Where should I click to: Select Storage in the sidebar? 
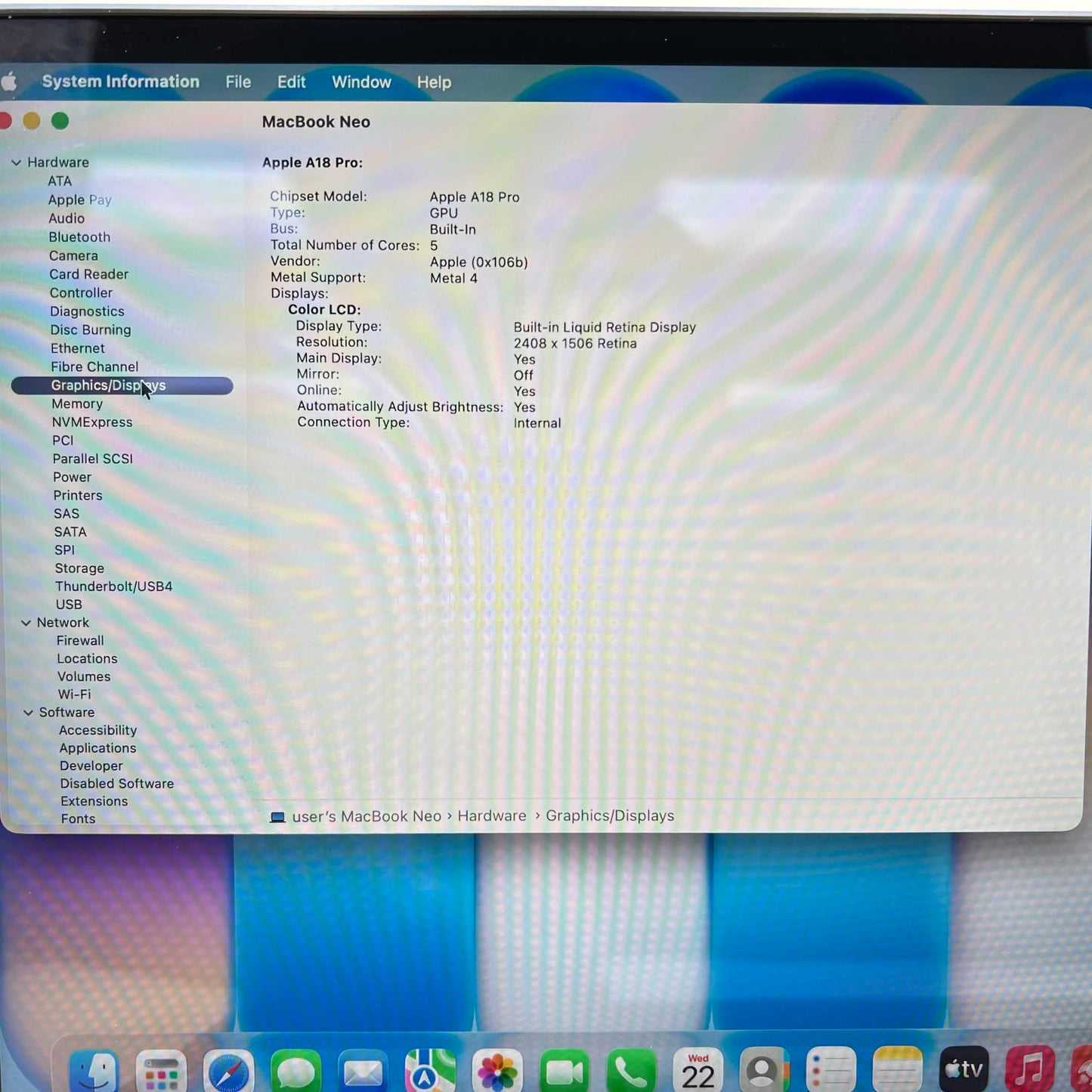pos(79,568)
